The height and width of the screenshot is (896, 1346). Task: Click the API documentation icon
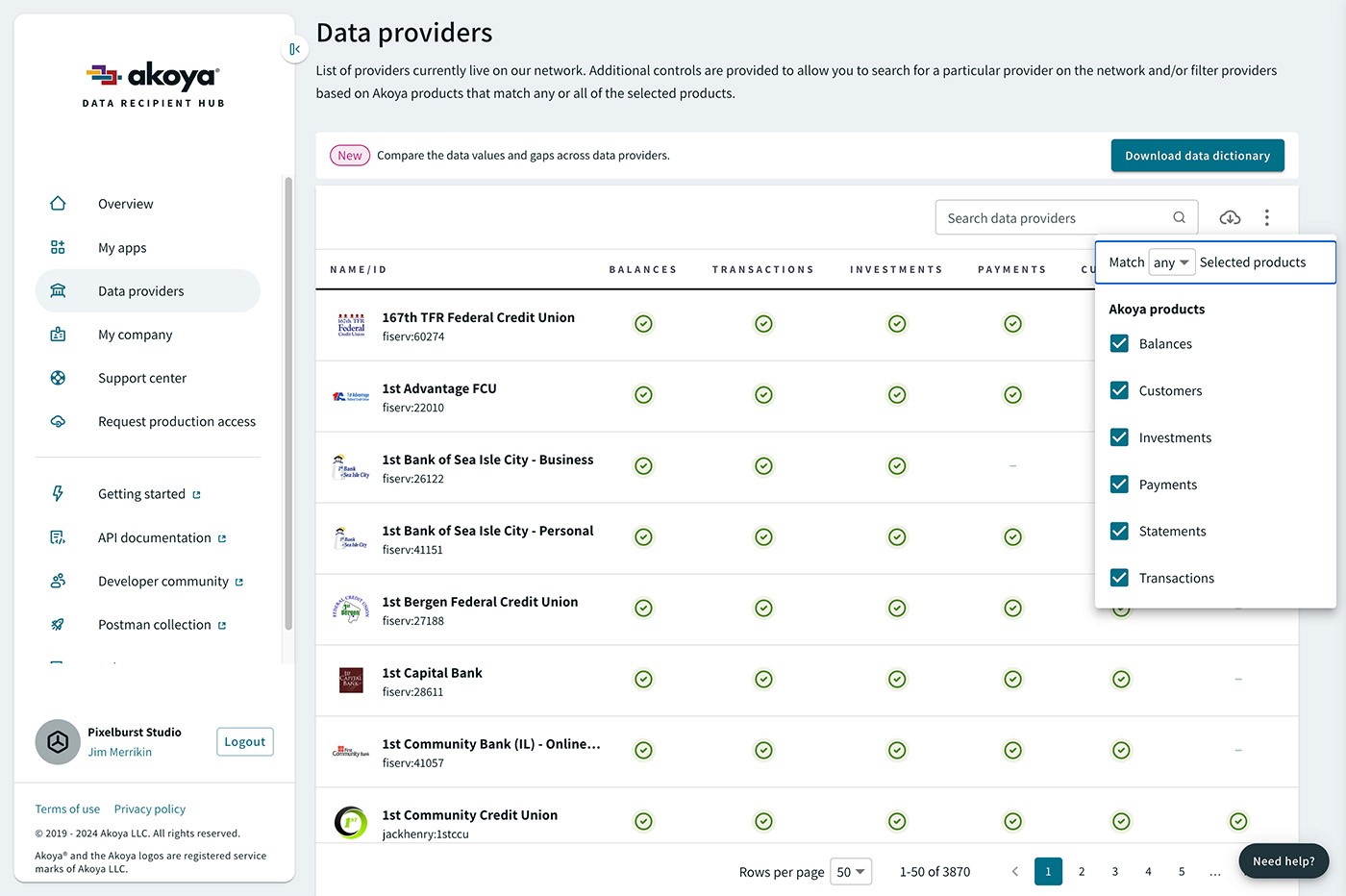point(58,537)
